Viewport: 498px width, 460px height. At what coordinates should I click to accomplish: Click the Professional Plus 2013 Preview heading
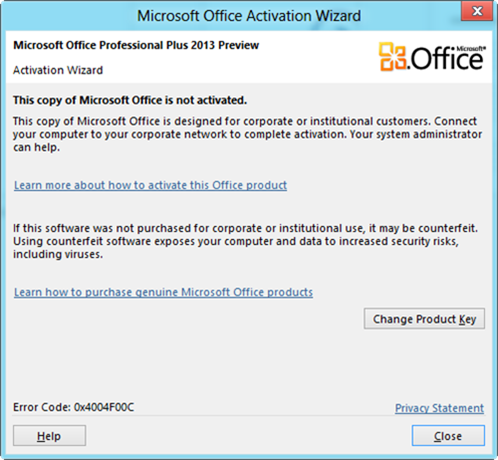tap(136, 45)
